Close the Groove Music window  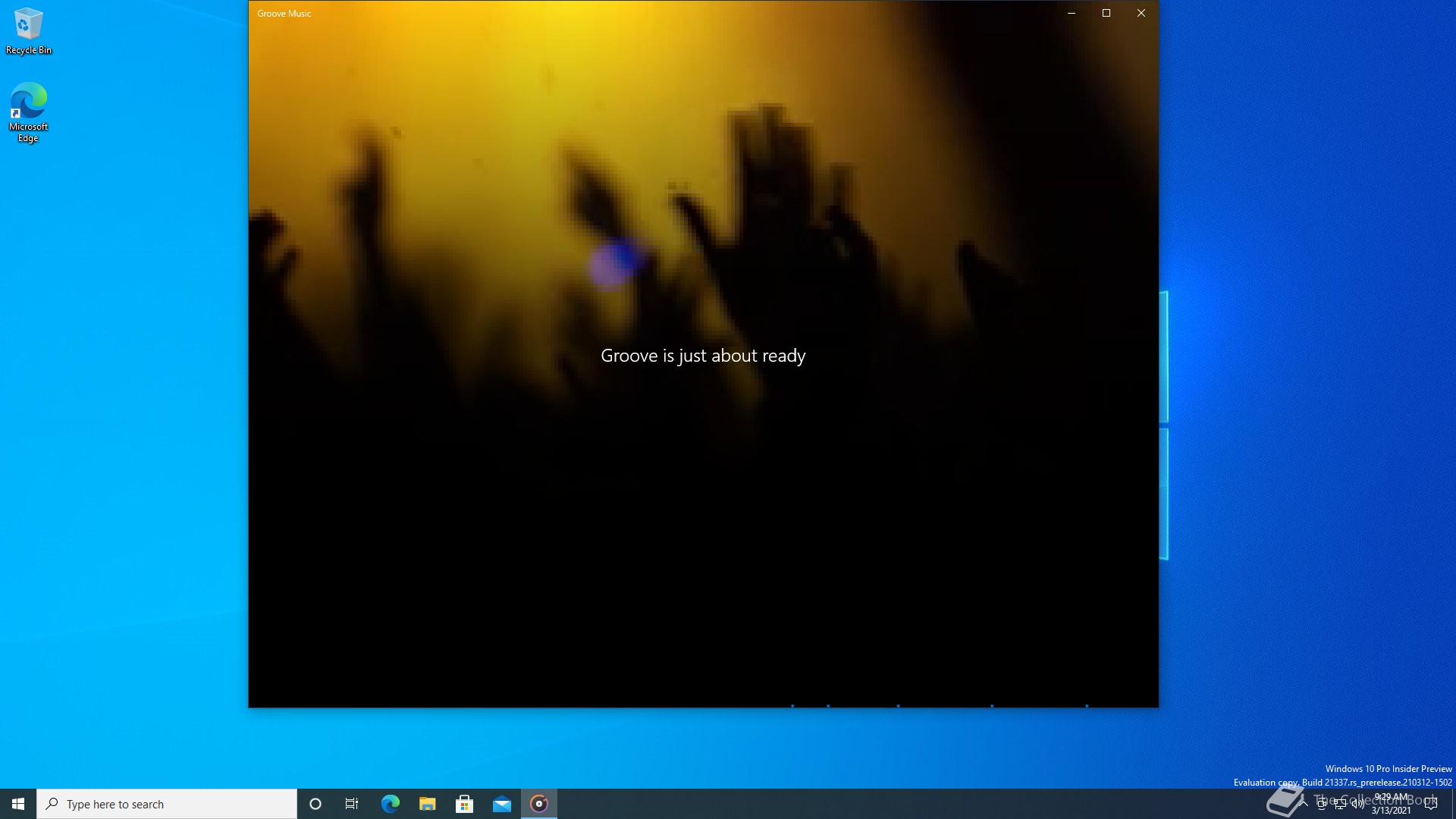[x=1141, y=13]
